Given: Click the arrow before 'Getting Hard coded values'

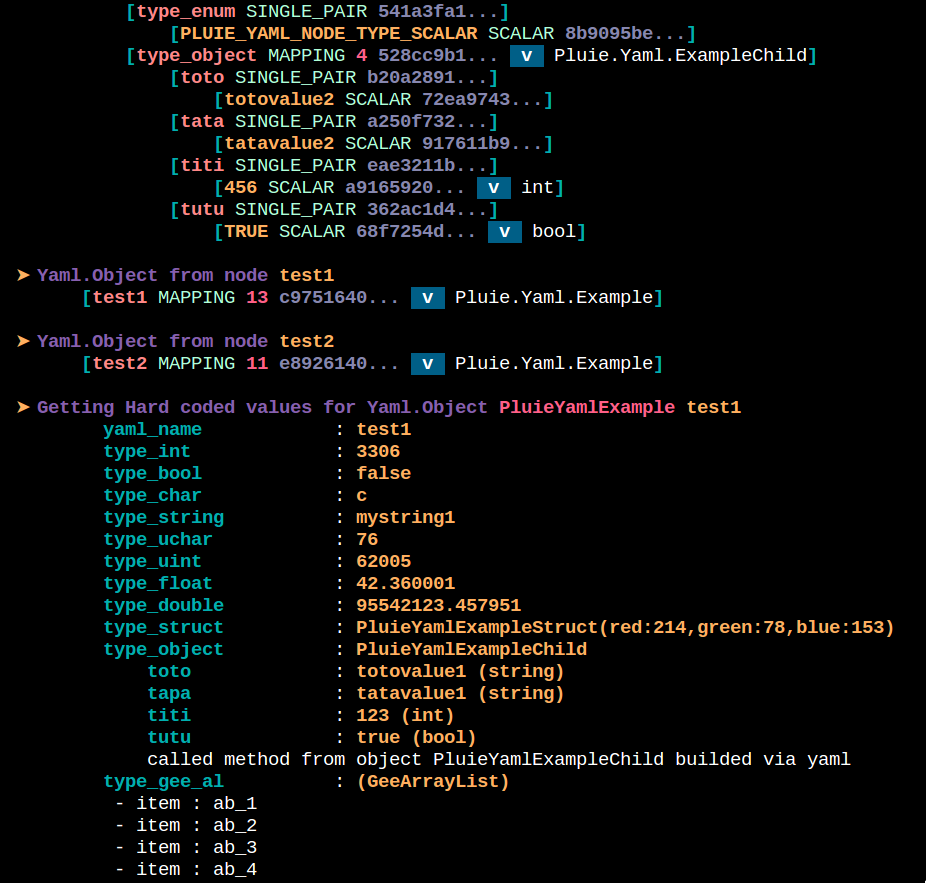Looking at the screenshot, I should (24, 408).
